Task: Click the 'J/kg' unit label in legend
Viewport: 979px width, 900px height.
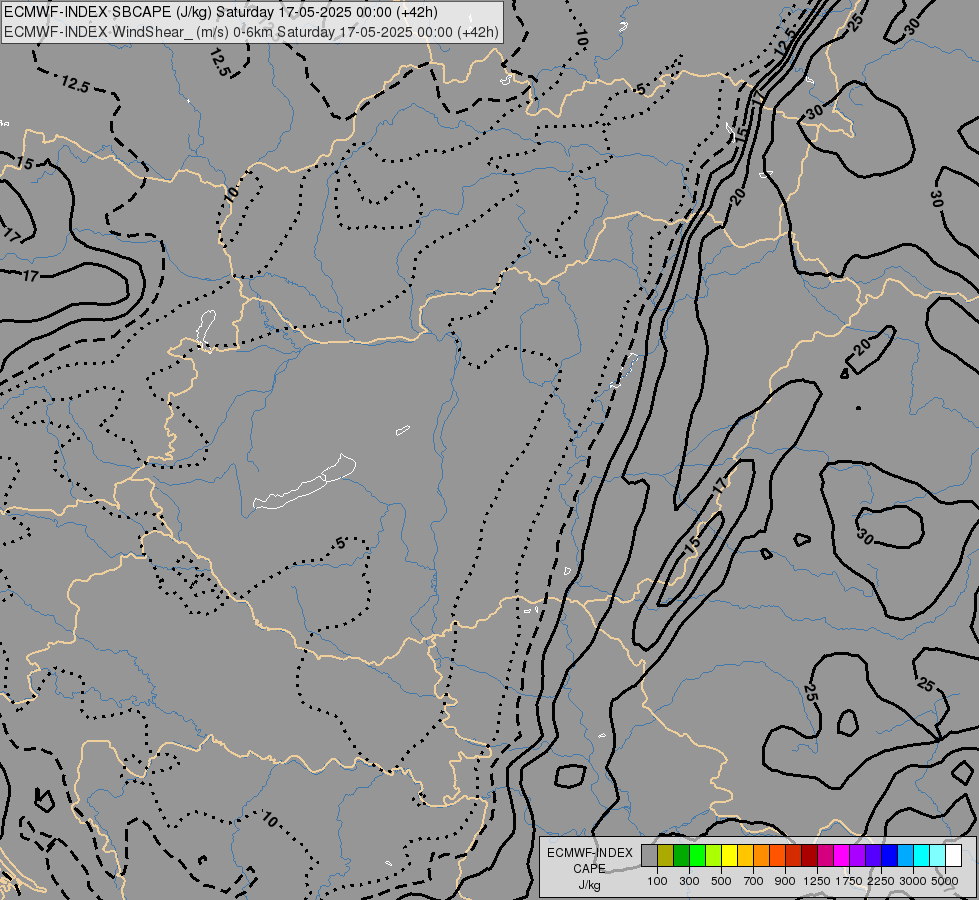Action: pos(589,885)
